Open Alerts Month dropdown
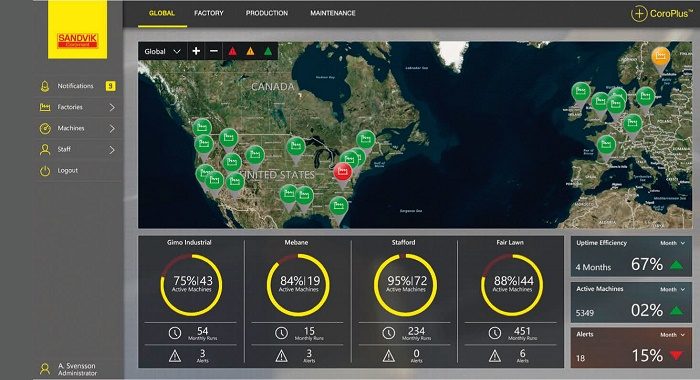The height and width of the screenshot is (380, 700). [673, 334]
